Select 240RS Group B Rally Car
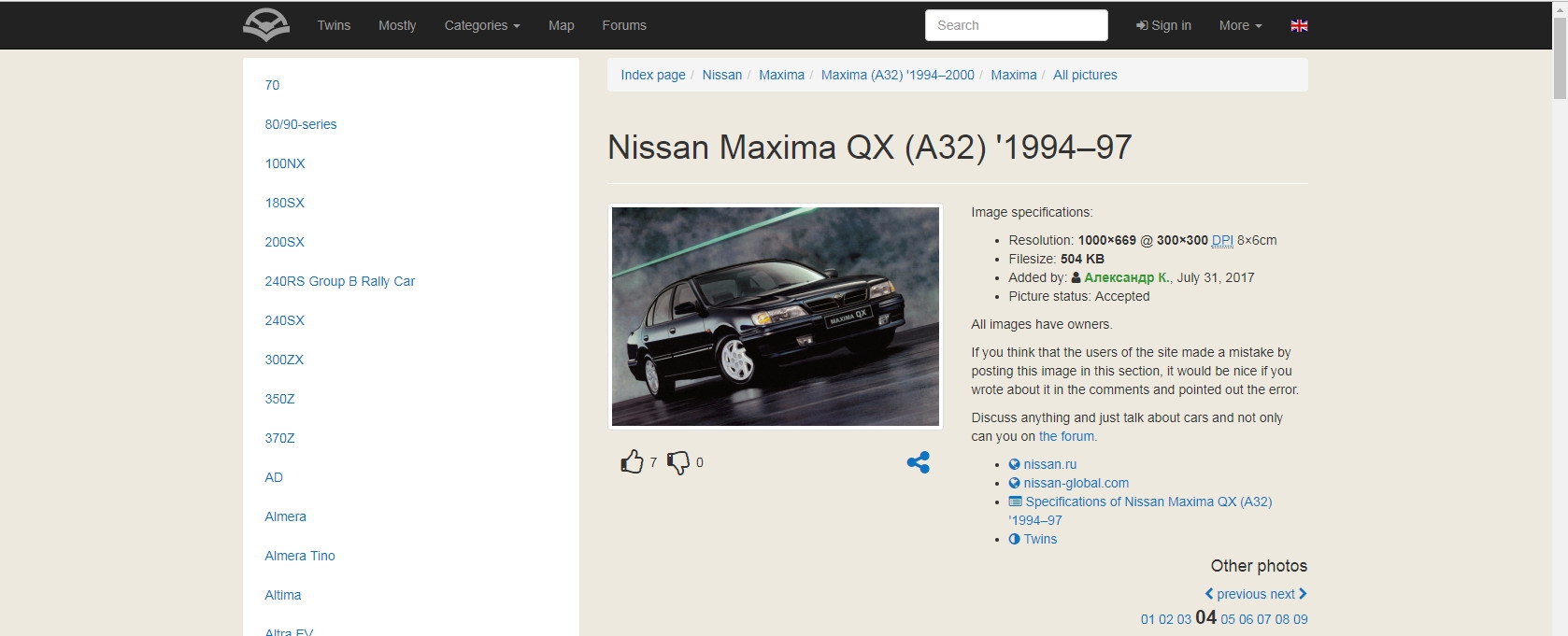Screen dimensions: 1568x636 coord(340,281)
